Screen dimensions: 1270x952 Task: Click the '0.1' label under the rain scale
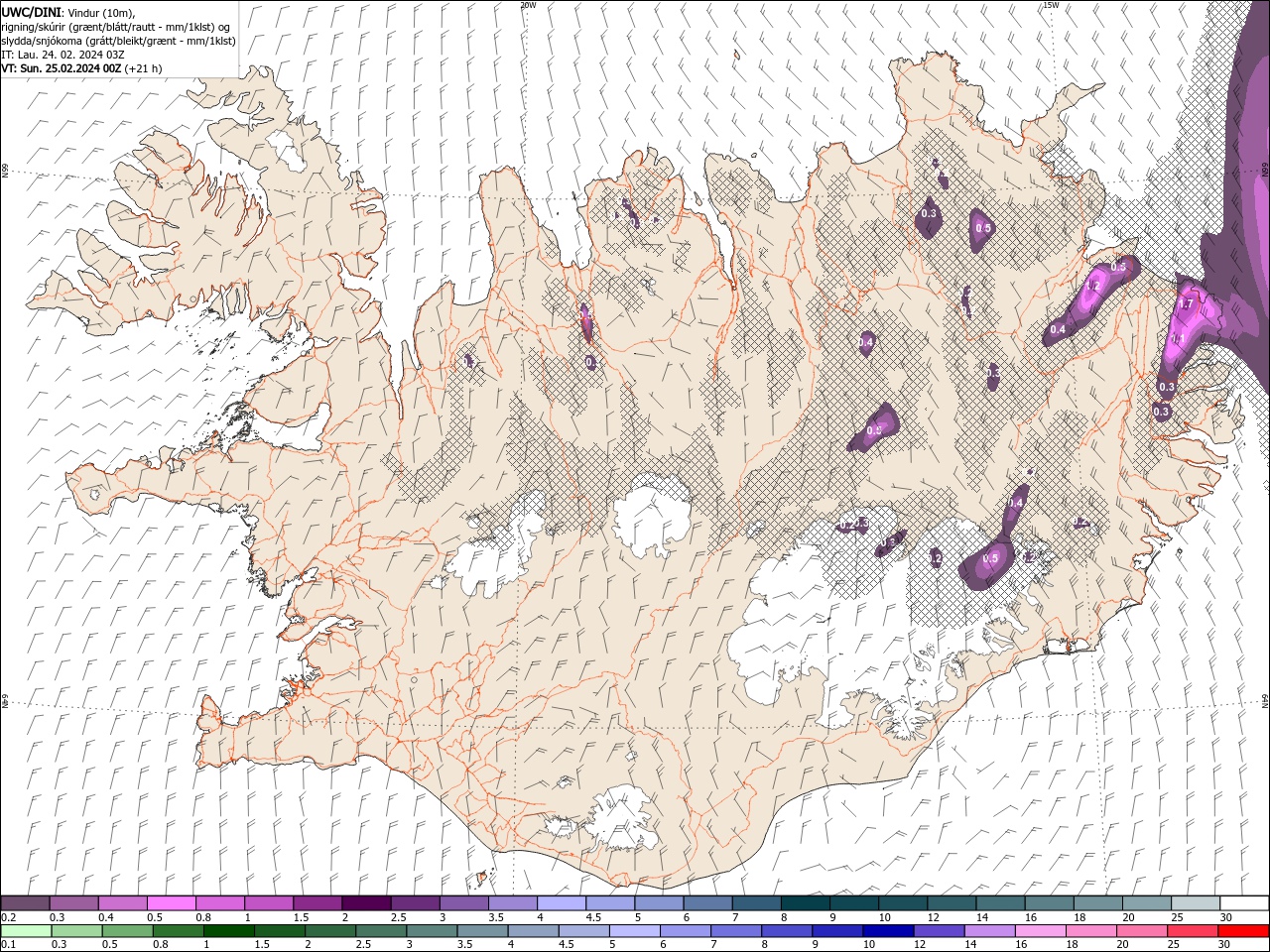(7, 945)
